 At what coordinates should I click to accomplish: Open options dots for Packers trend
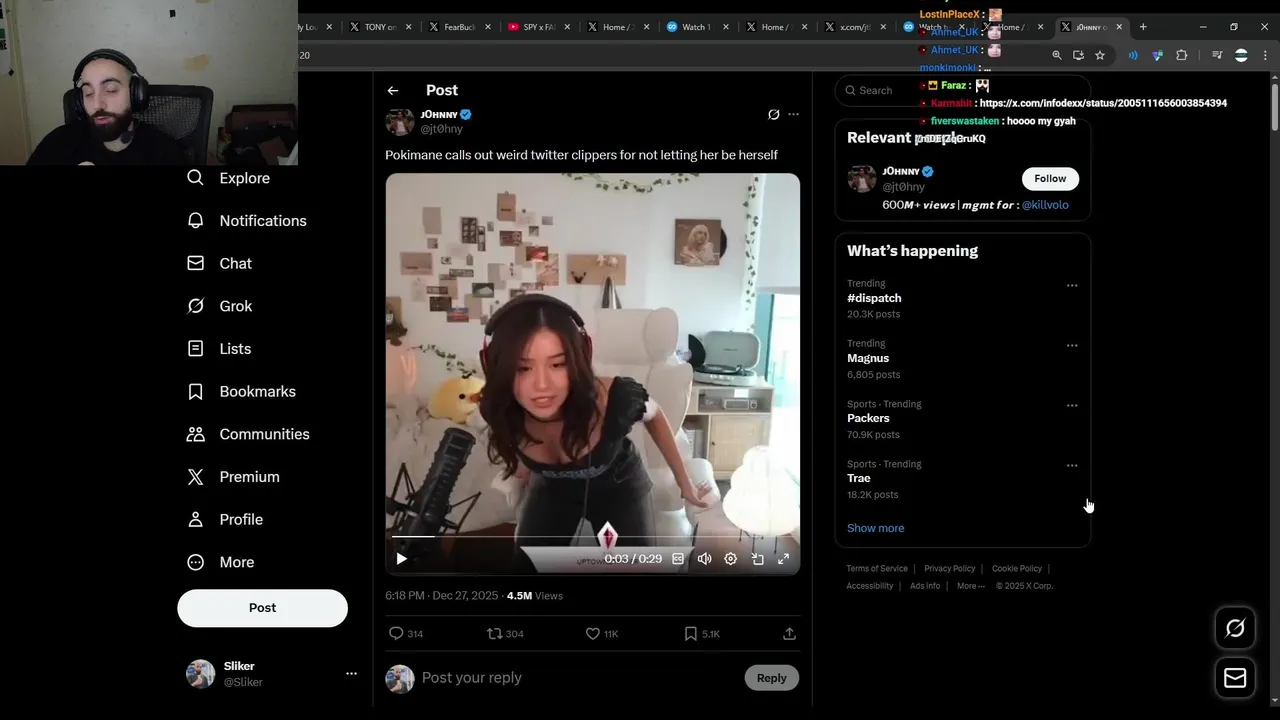click(1072, 405)
